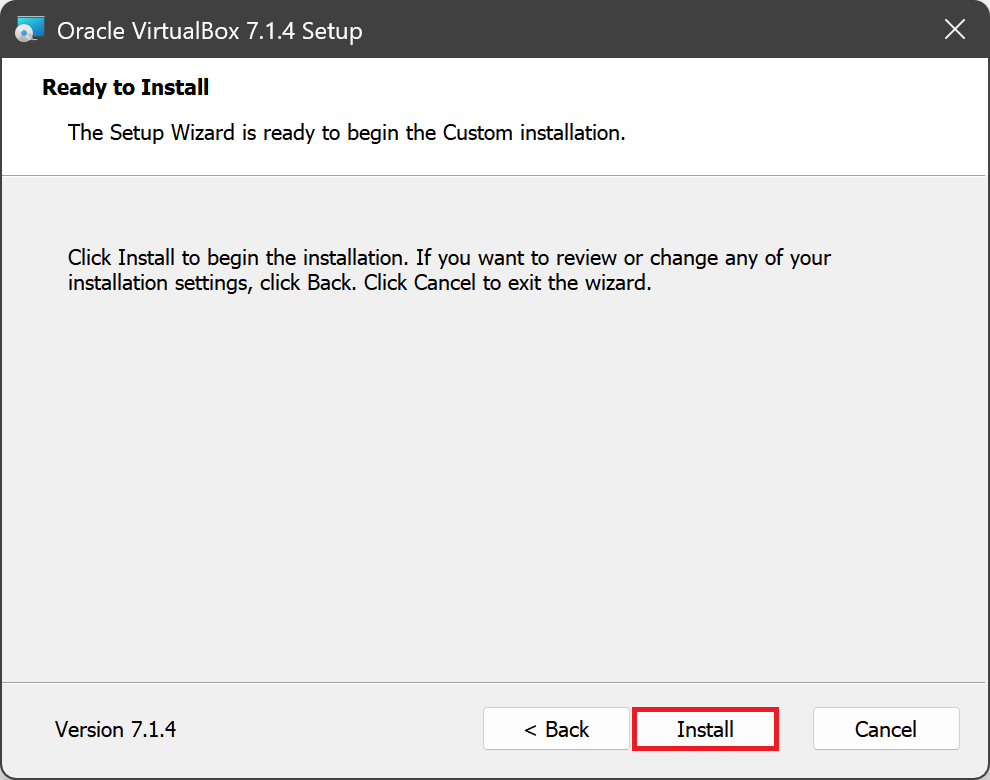
Task: Click the 'Setup Wizard is ready' subtitle text
Action: (x=347, y=133)
